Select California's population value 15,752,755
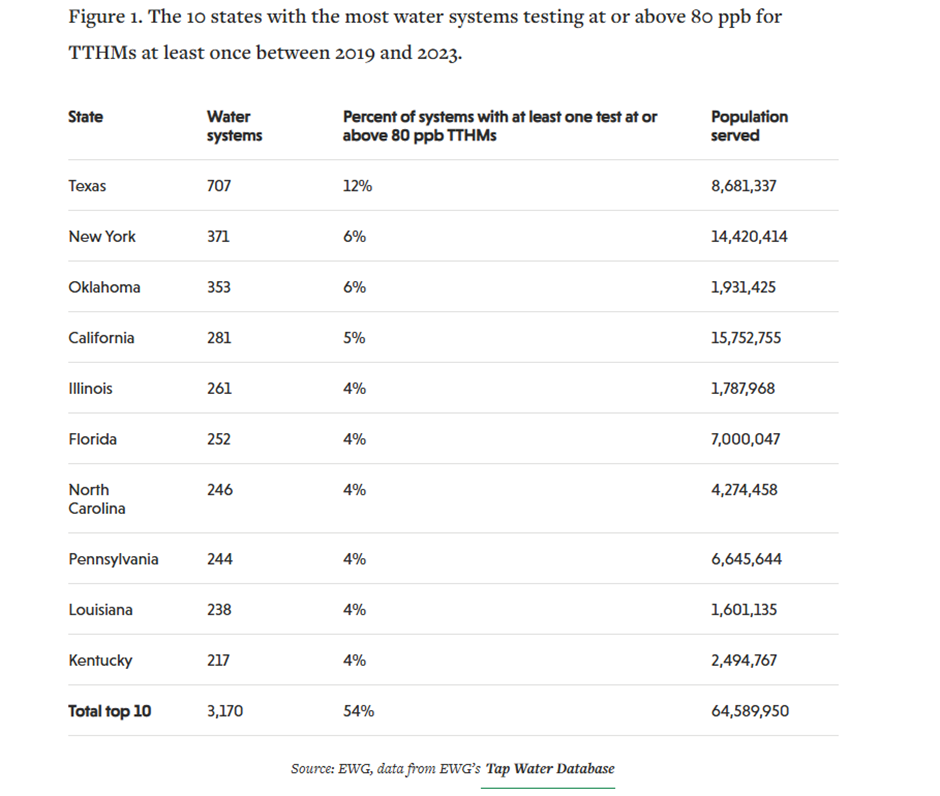The image size is (940, 796). tap(746, 338)
